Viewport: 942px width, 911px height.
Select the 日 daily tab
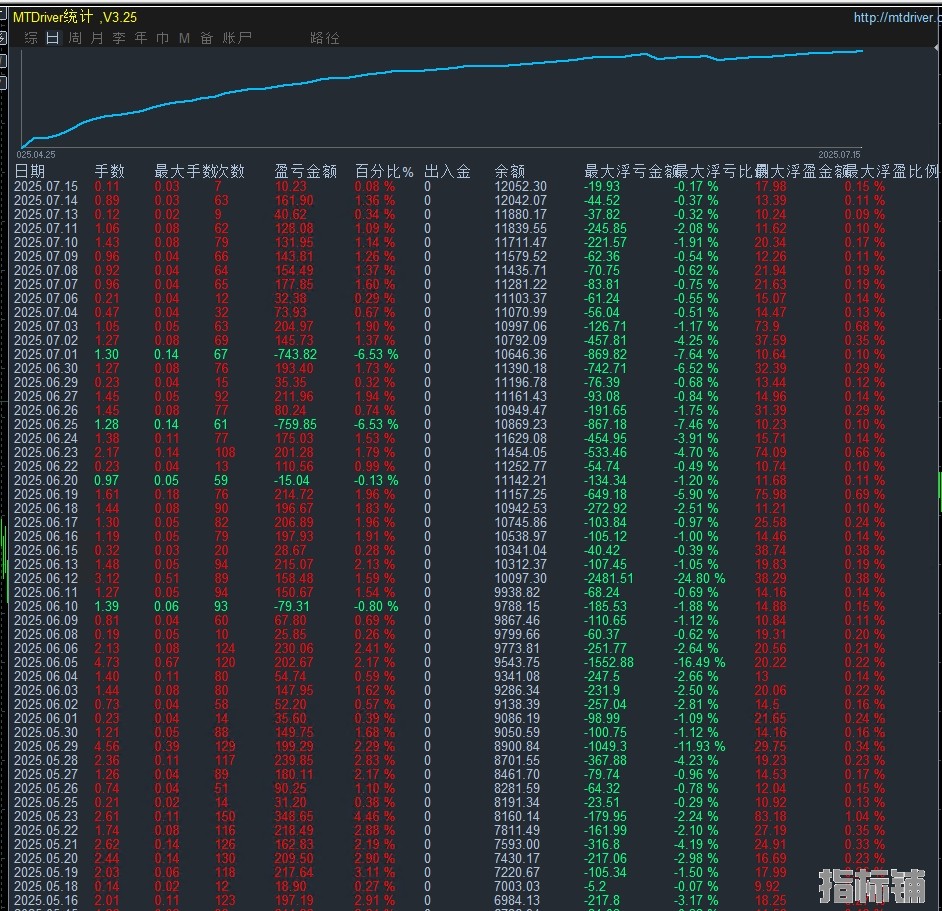(x=53, y=38)
